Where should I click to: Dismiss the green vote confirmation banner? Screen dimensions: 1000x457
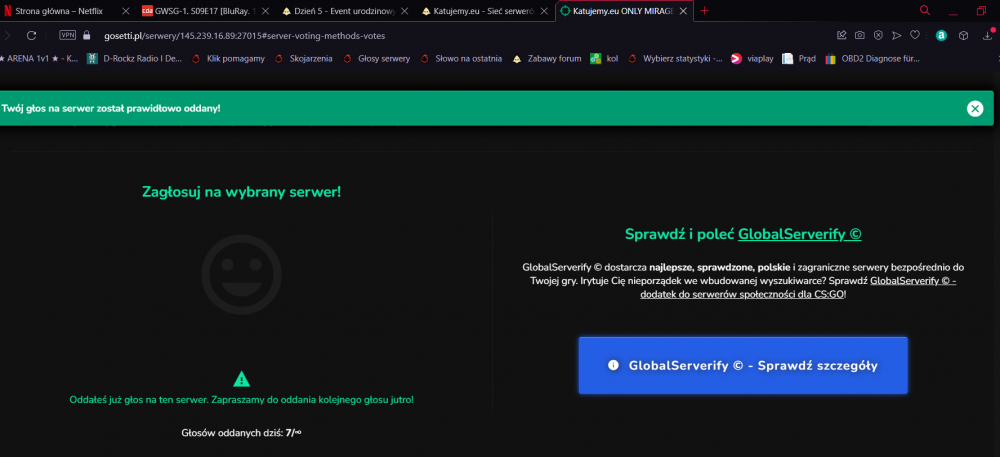click(974, 108)
